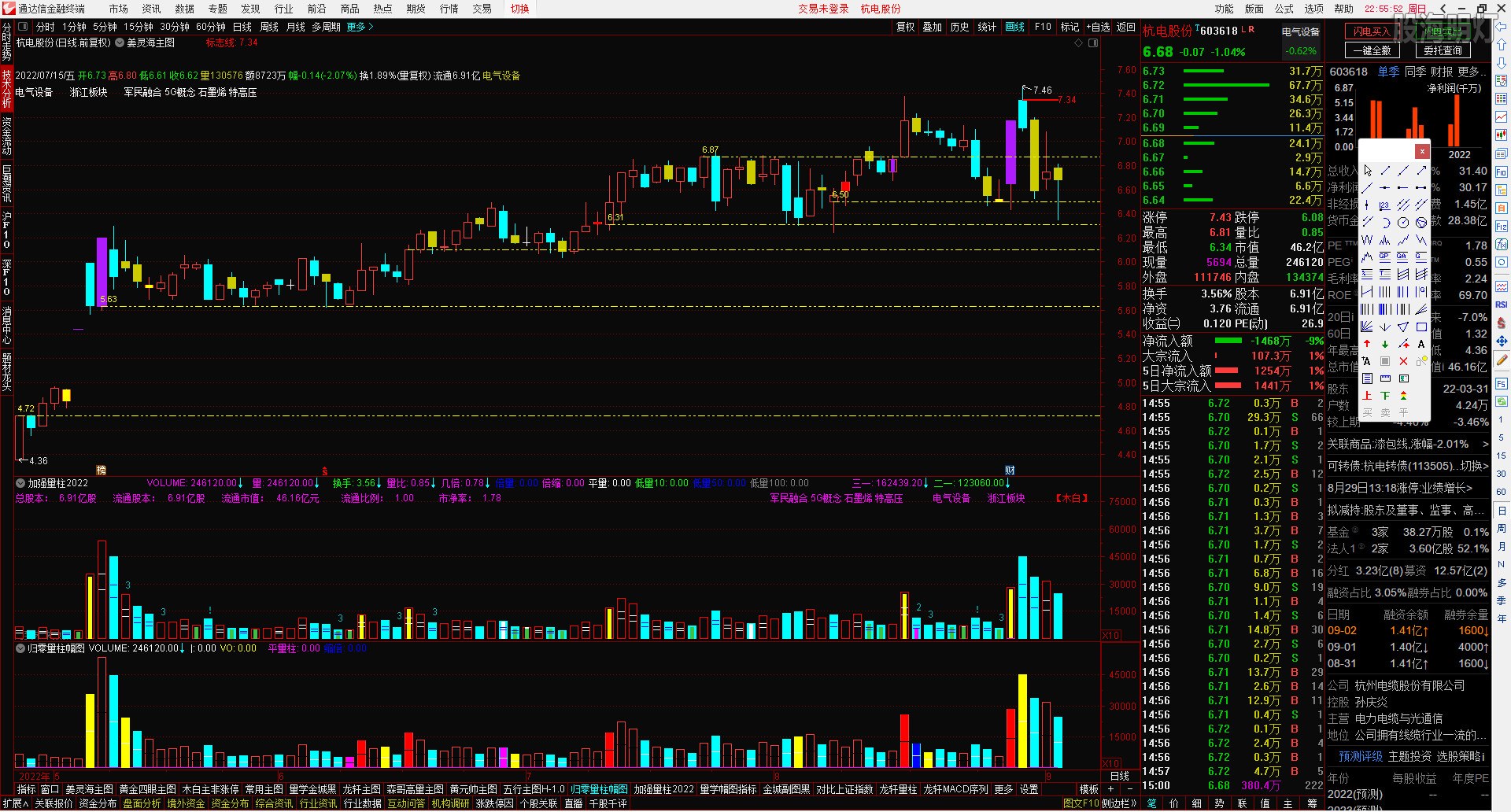This screenshot has width=1511, height=812.
Task: Switch chart to 5分钟 period
Action: pyautogui.click(x=105, y=27)
